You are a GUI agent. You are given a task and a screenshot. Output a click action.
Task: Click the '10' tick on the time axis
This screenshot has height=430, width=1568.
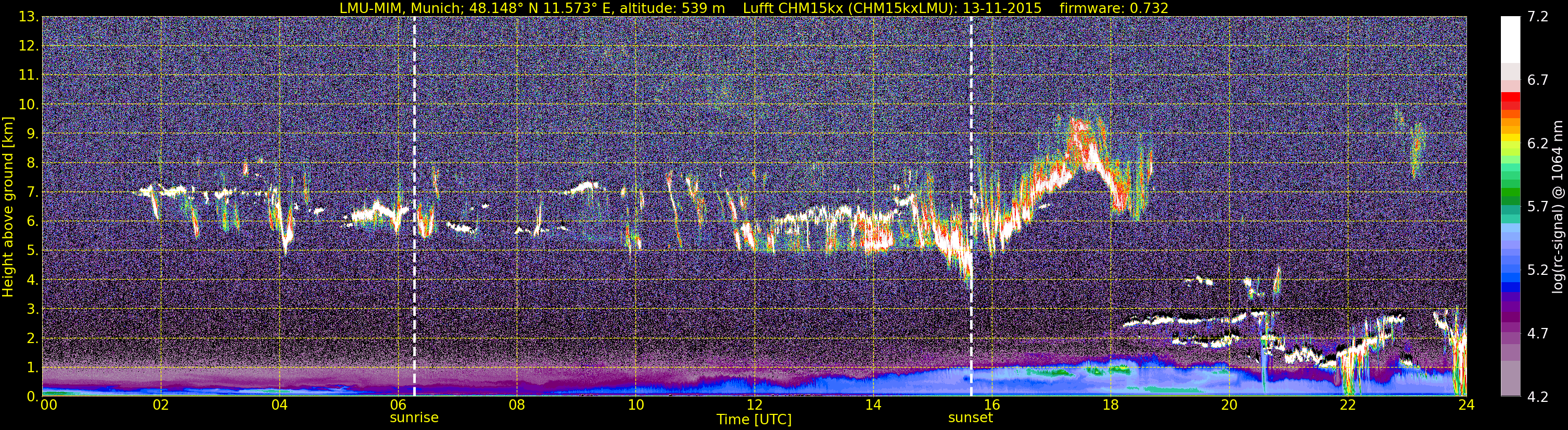[x=635, y=406]
